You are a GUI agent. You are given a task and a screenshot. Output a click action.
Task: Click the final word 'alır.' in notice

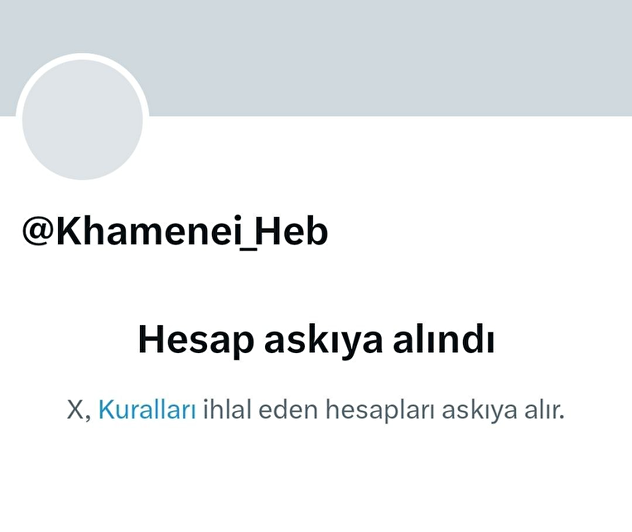(x=544, y=409)
